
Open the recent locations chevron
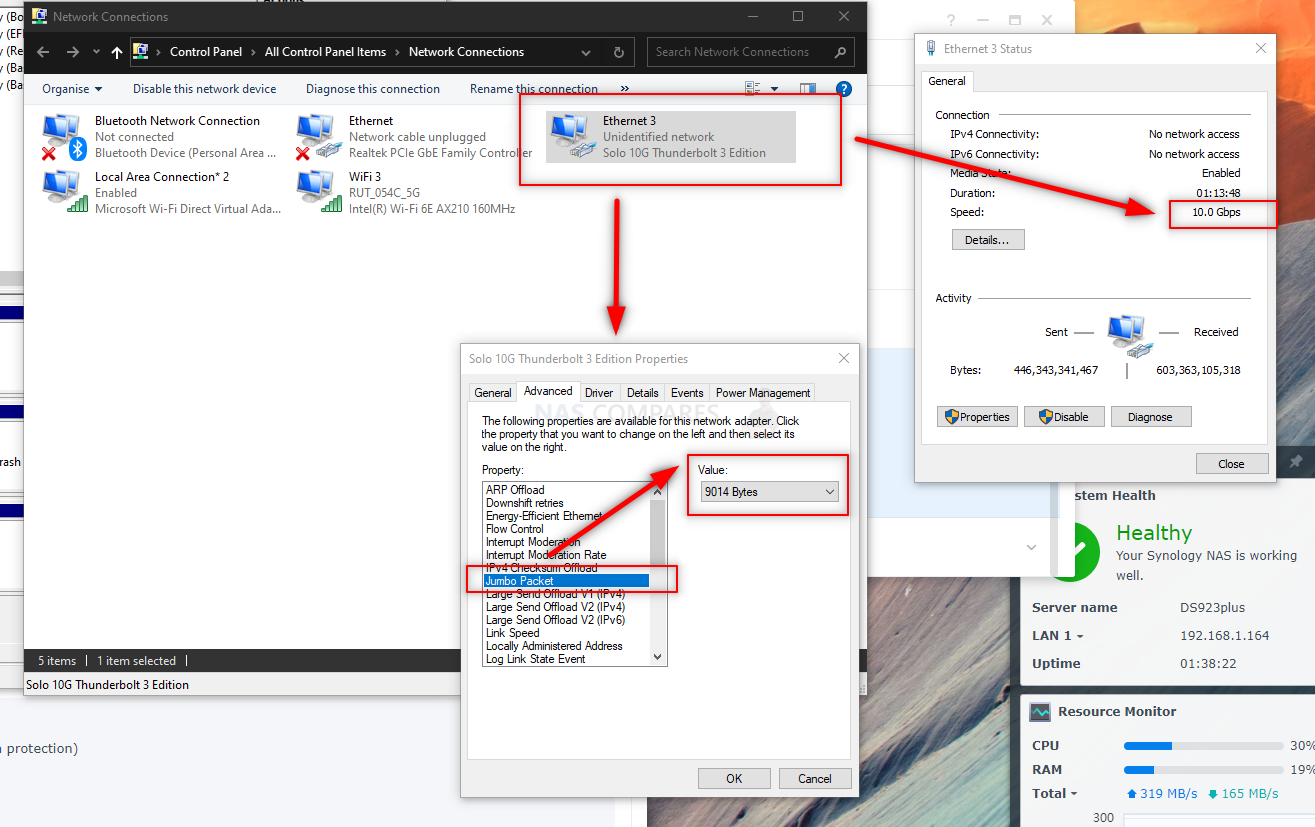[96, 52]
